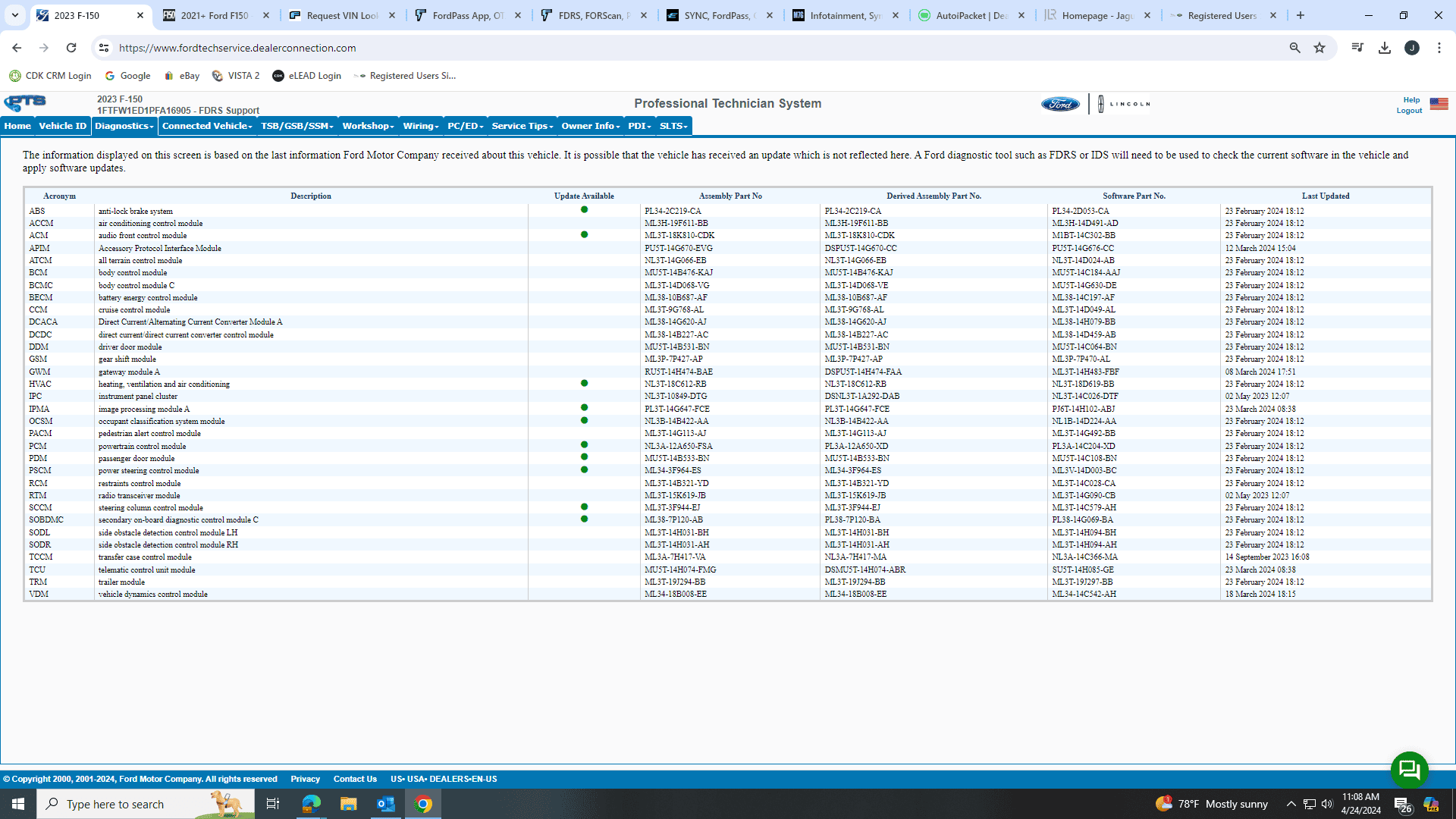Open the Windows Start menu
The height and width of the screenshot is (819, 1456).
(x=18, y=804)
